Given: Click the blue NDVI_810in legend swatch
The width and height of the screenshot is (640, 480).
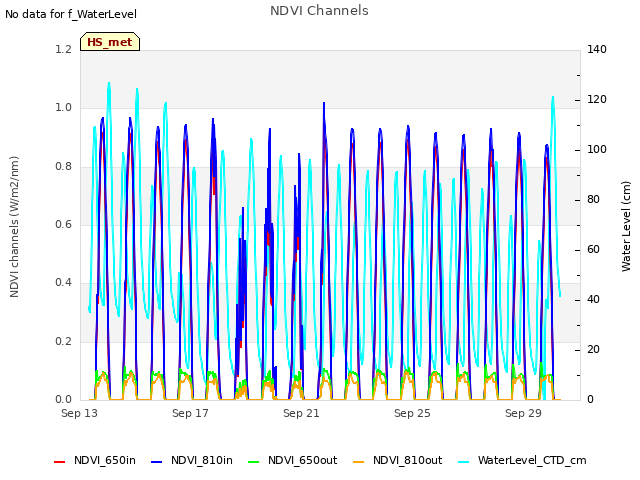Looking at the screenshot, I should click(157, 462).
